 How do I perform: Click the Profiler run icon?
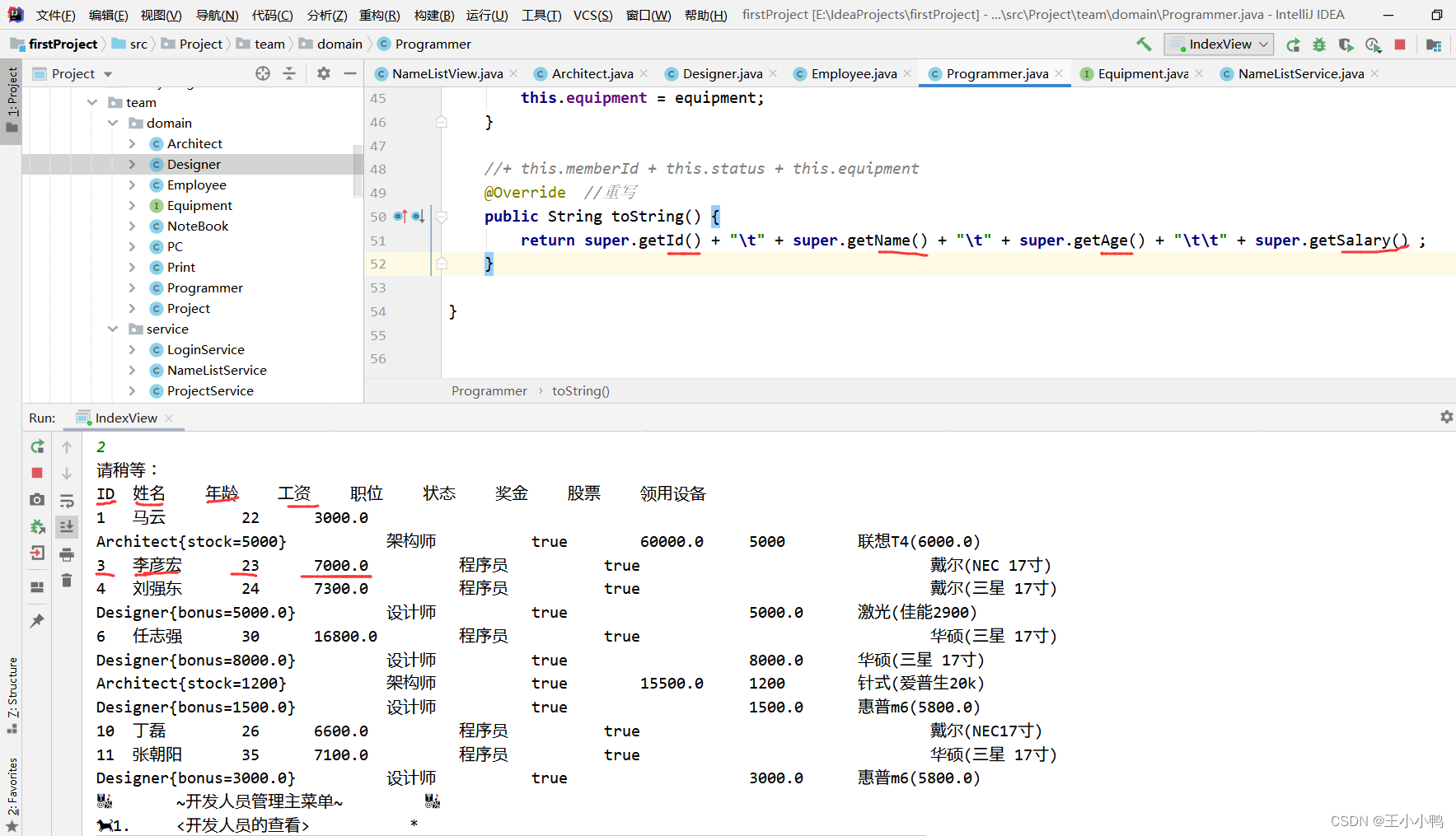1373,44
